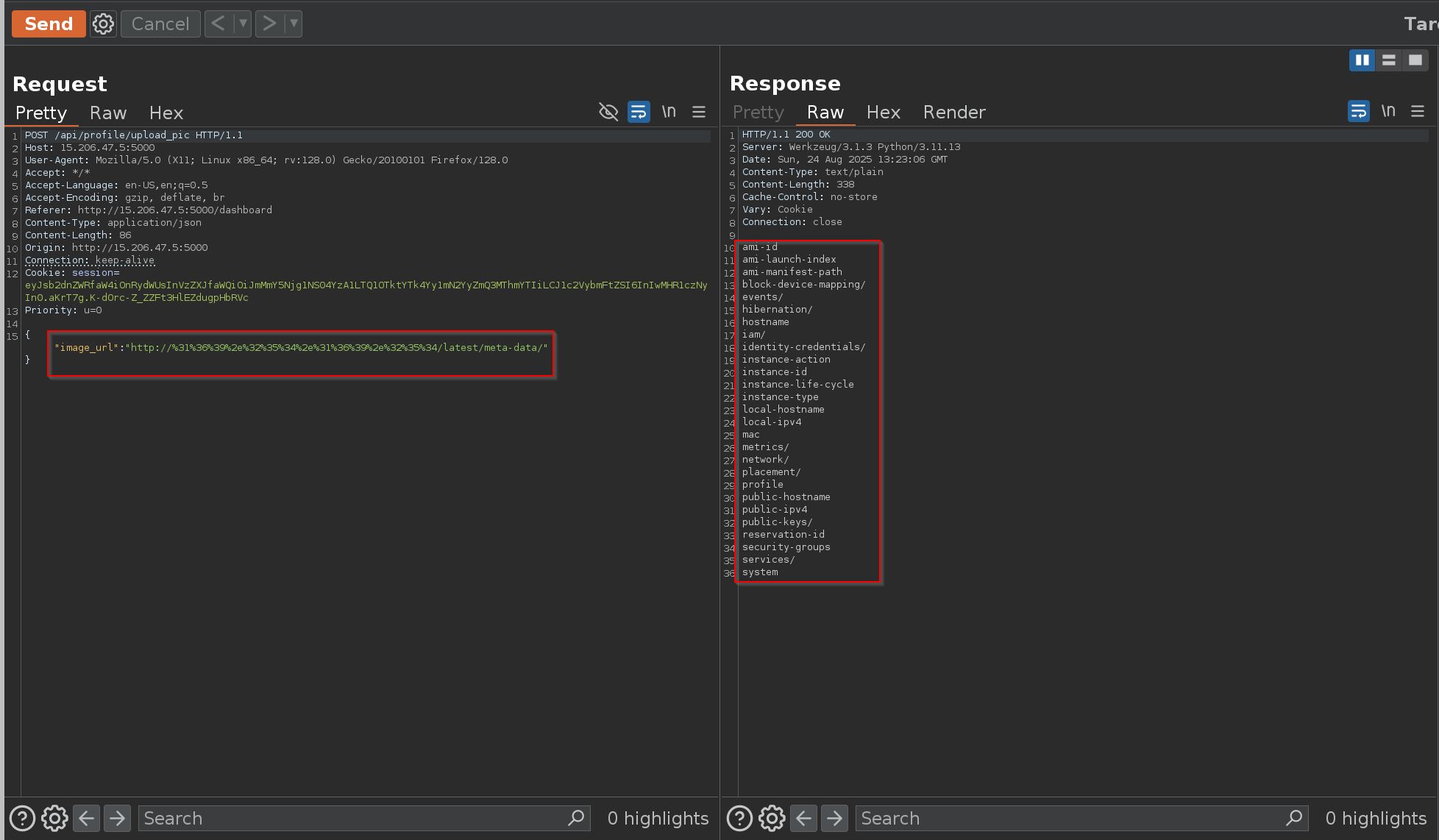Toggle line wrap button in Request panel
1439x840 pixels.
coord(639,112)
